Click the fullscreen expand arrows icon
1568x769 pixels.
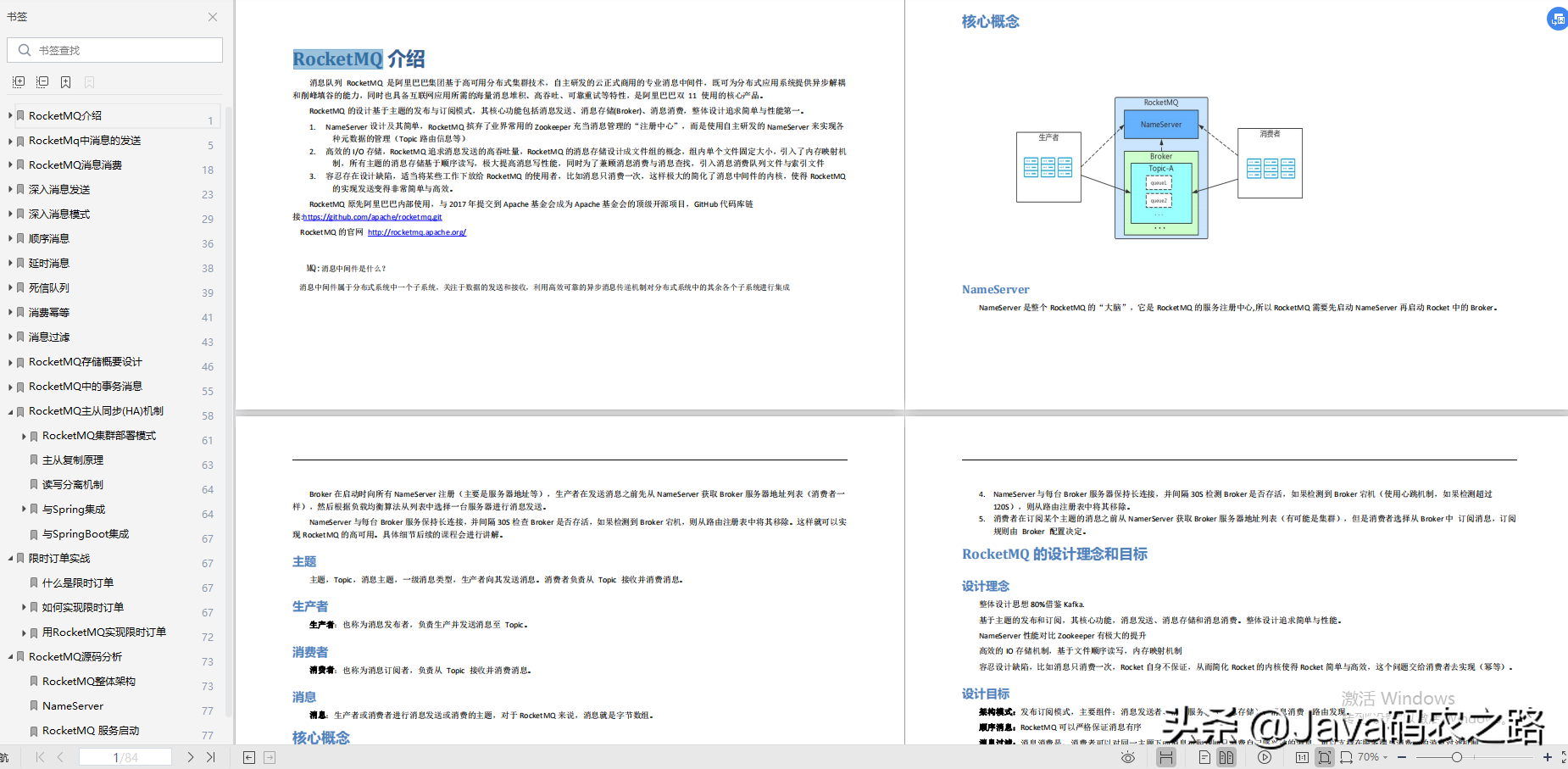[1564, 757]
